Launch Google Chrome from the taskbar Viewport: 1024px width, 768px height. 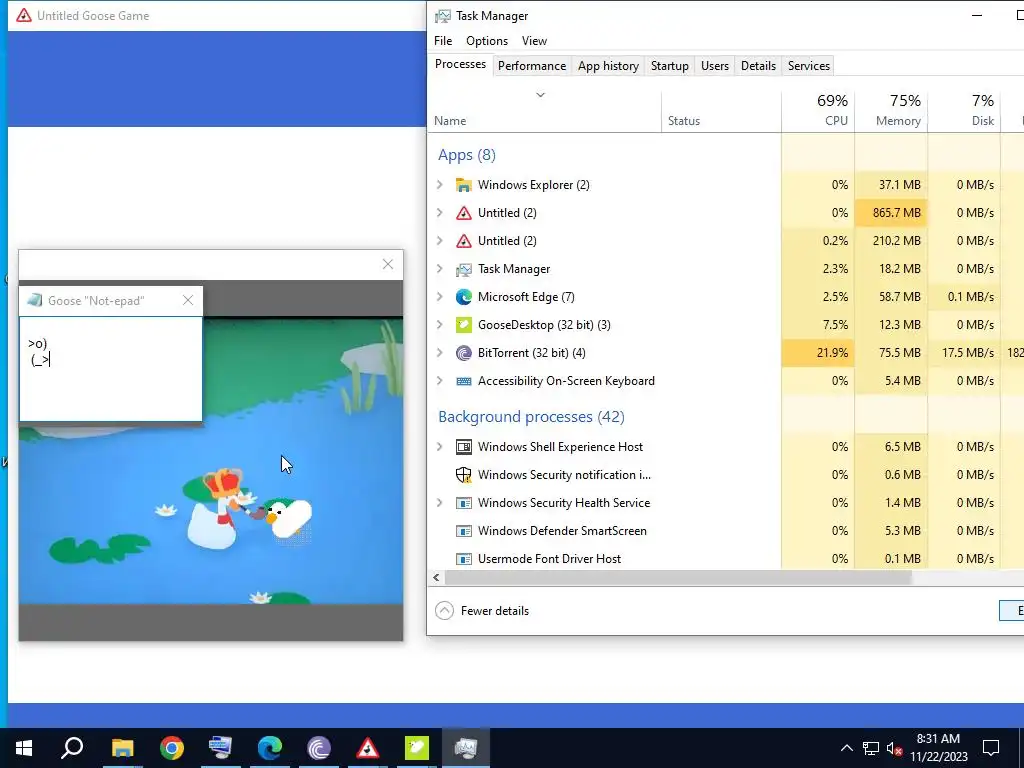click(172, 748)
